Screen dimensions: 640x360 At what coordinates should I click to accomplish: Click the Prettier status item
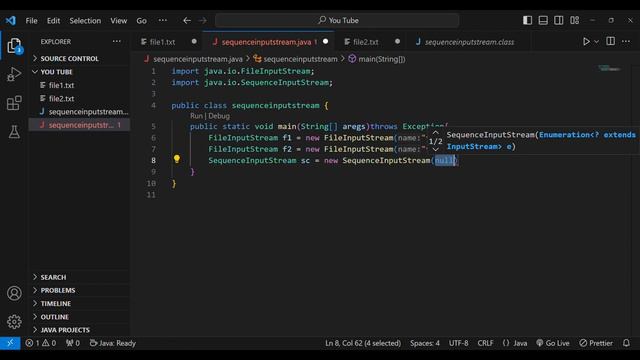pyautogui.click(x=596, y=343)
